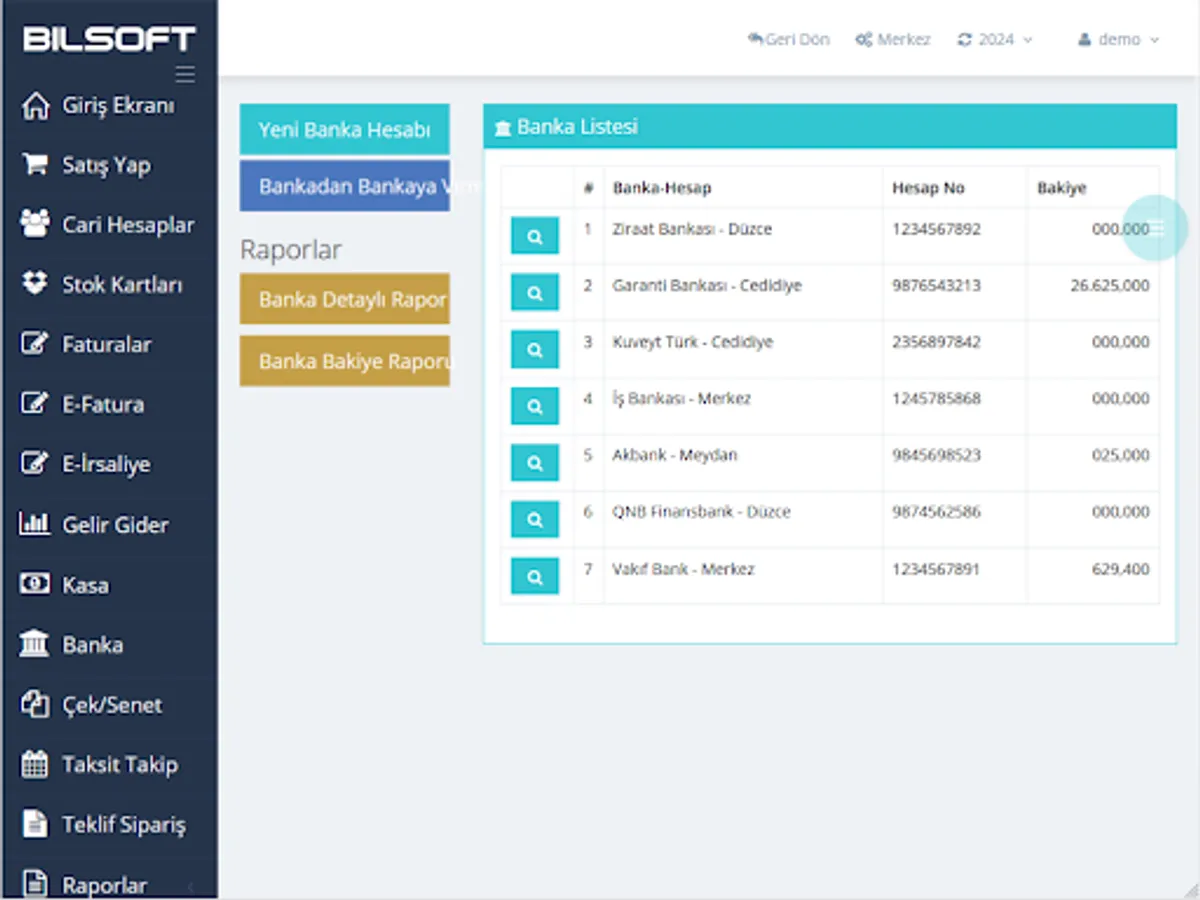Click Geri Dön in the top bar

(789, 39)
